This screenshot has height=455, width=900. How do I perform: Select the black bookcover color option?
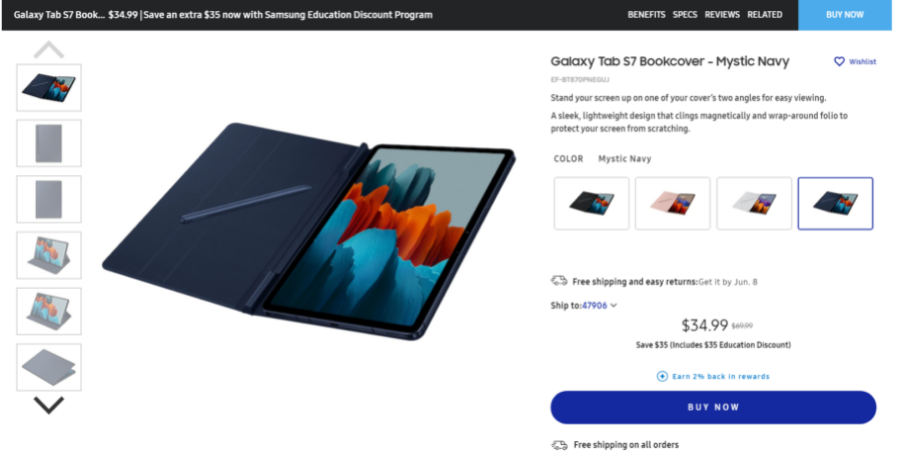592,204
